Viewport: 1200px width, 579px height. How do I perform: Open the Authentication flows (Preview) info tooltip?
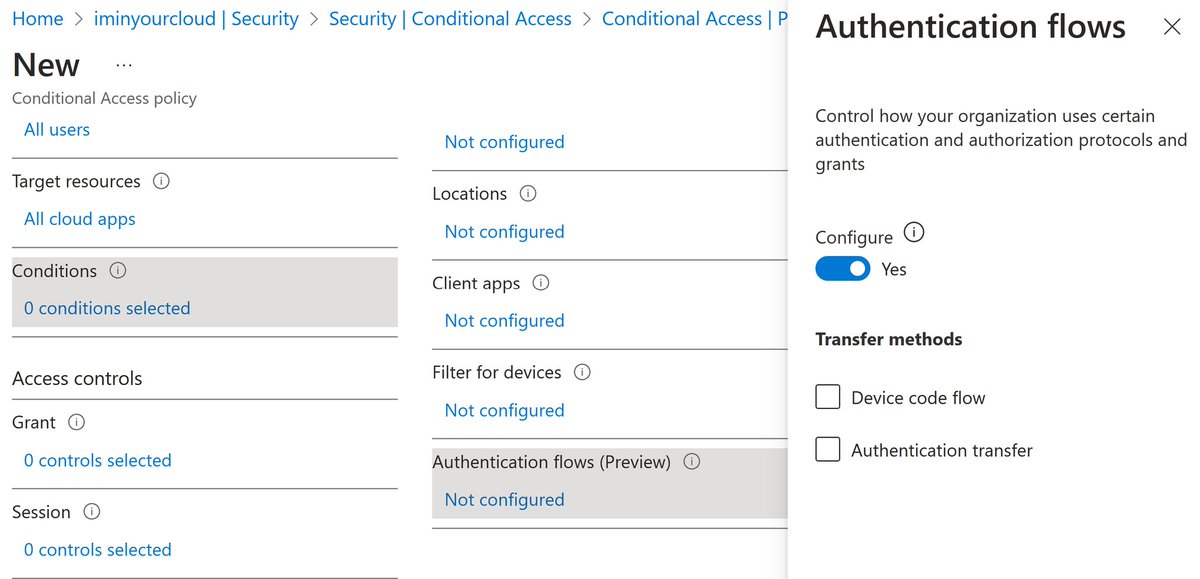coord(691,461)
